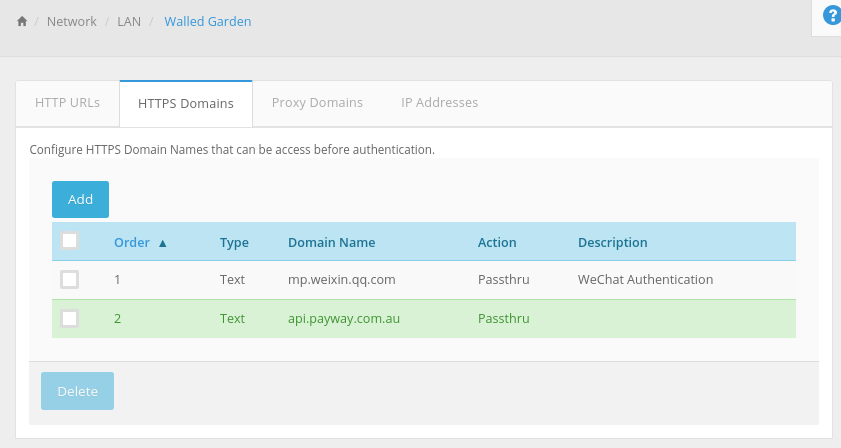Click the Delete button
Viewport: 841px width, 448px height.
[x=77, y=391]
